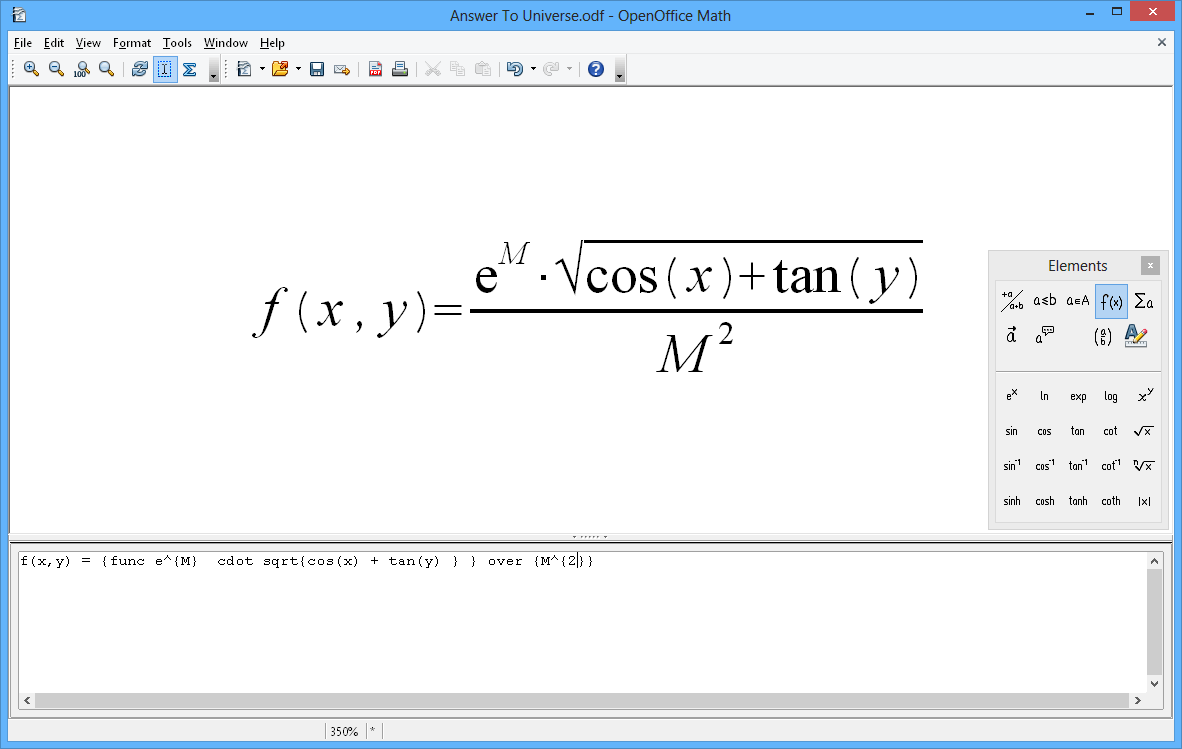Insert the absolute value |x| element
Viewport: 1182px width, 749px height.
[1143, 501]
